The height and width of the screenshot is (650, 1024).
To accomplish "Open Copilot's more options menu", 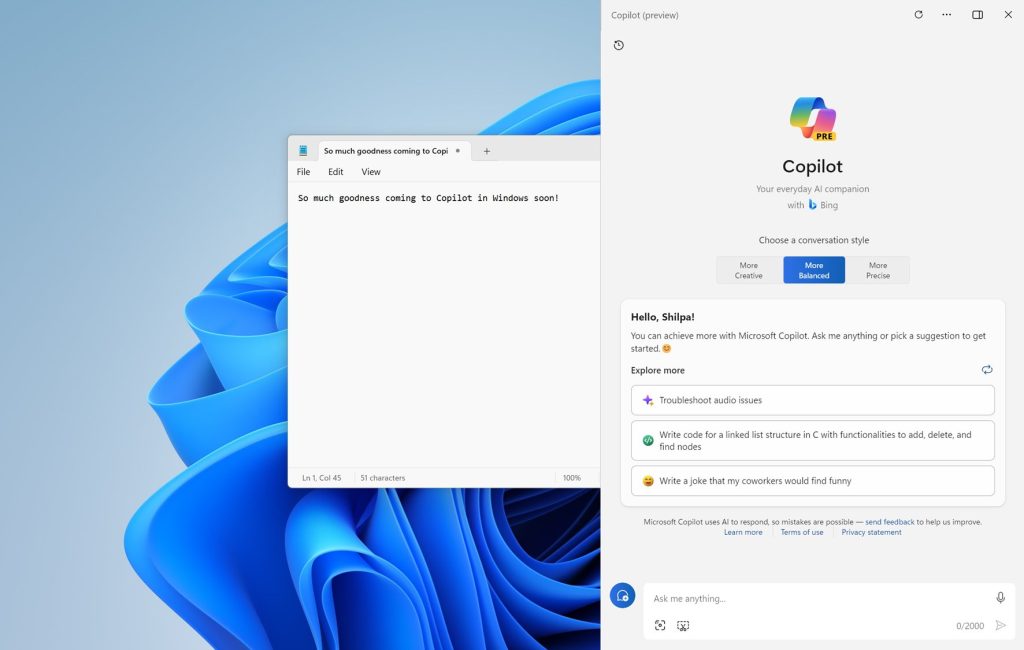I will pyautogui.click(x=946, y=15).
